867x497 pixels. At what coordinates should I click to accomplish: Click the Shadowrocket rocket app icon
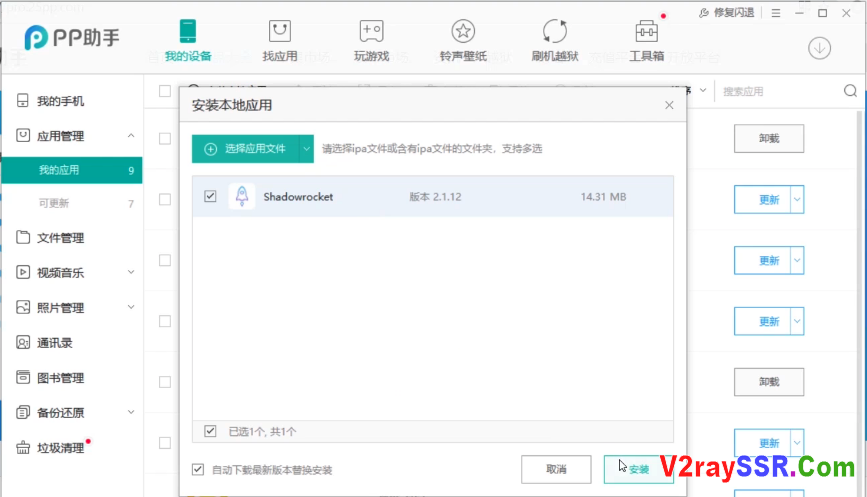pos(241,197)
